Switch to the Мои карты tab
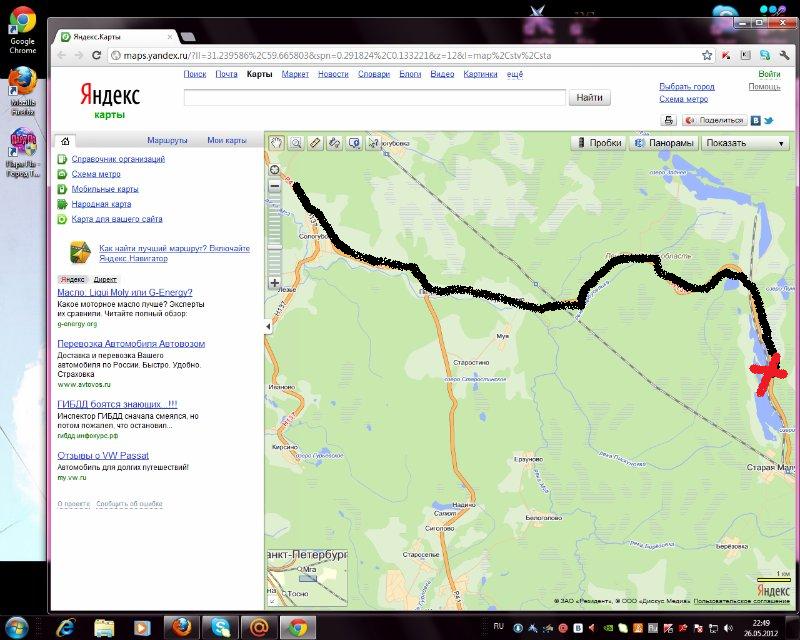Viewport: 800px width, 640px height. click(227, 140)
